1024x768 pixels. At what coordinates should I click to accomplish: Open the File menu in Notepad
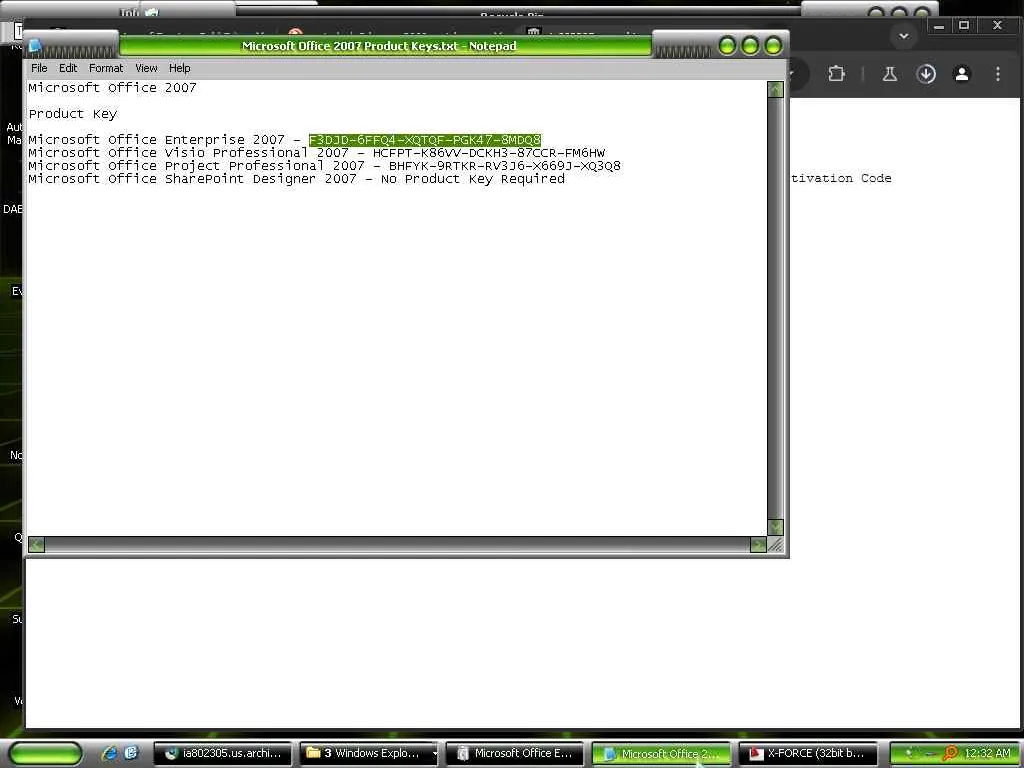[39, 68]
